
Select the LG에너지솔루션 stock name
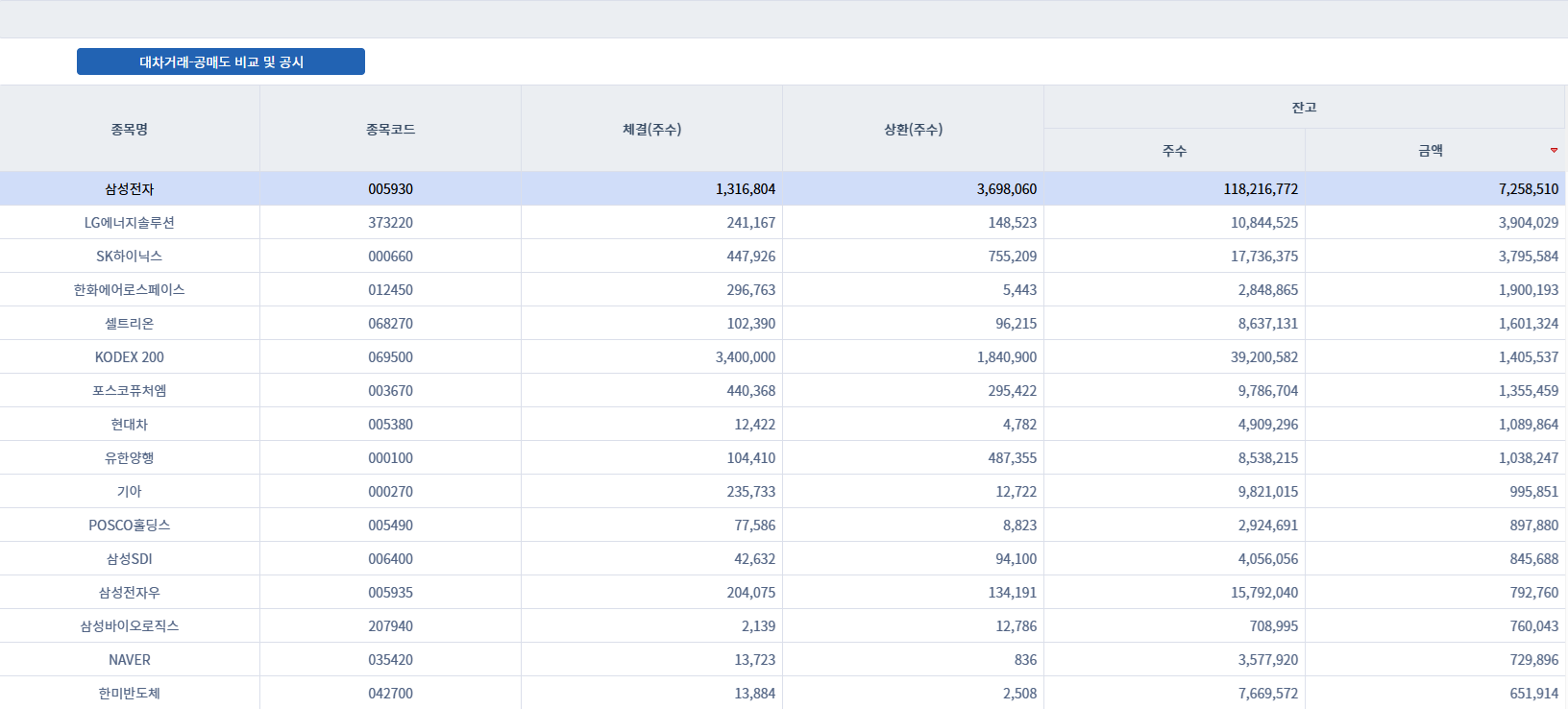point(130,223)
